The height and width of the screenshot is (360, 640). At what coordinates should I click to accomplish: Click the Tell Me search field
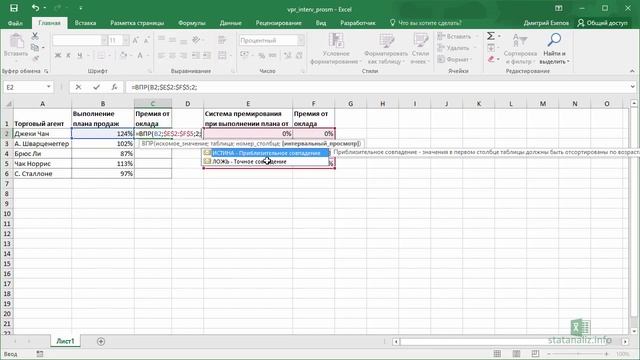[x=425, y=23]
